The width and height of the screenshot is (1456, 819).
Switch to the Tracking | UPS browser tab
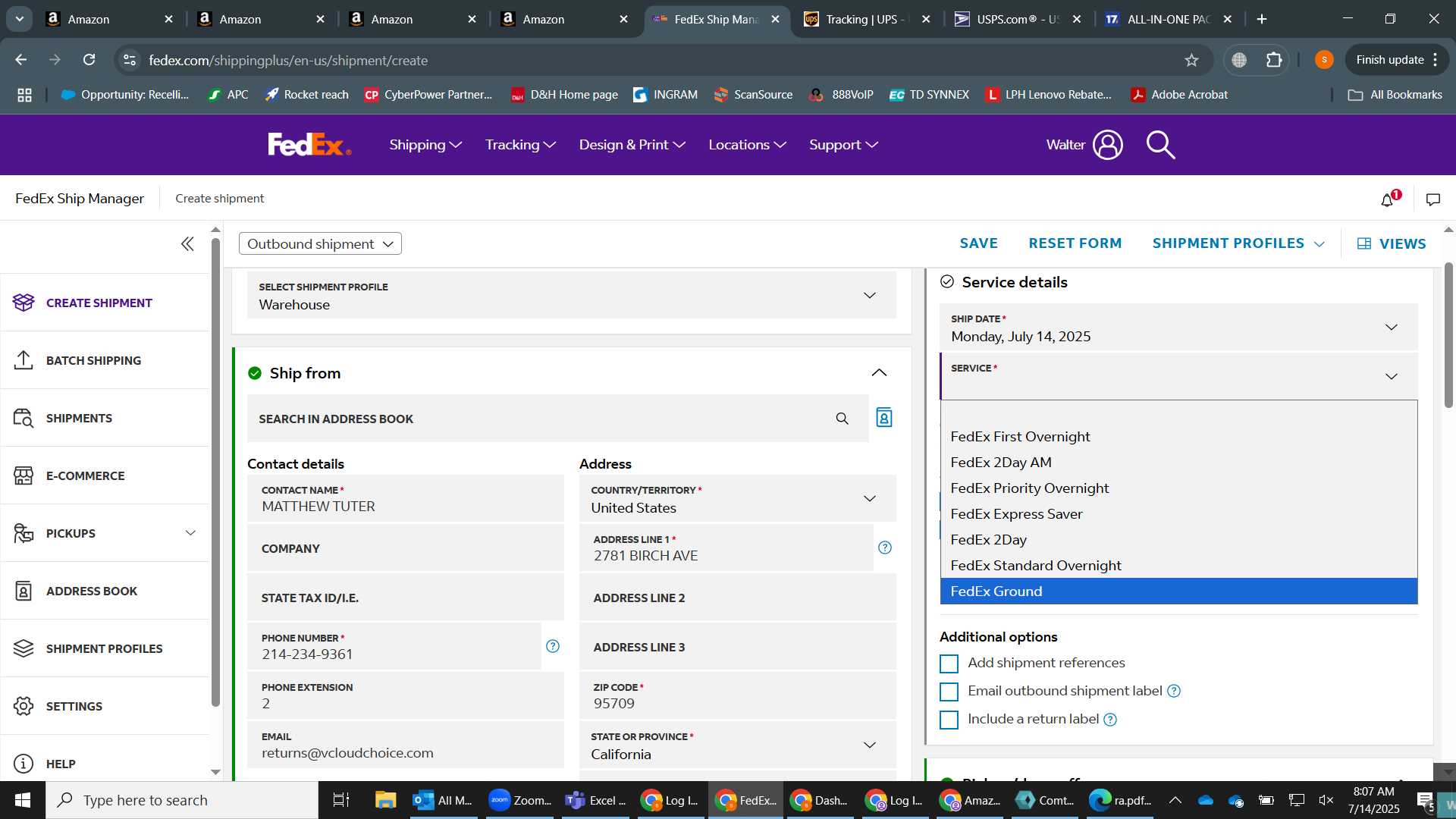pyautogui.click(x=866, y=19)
